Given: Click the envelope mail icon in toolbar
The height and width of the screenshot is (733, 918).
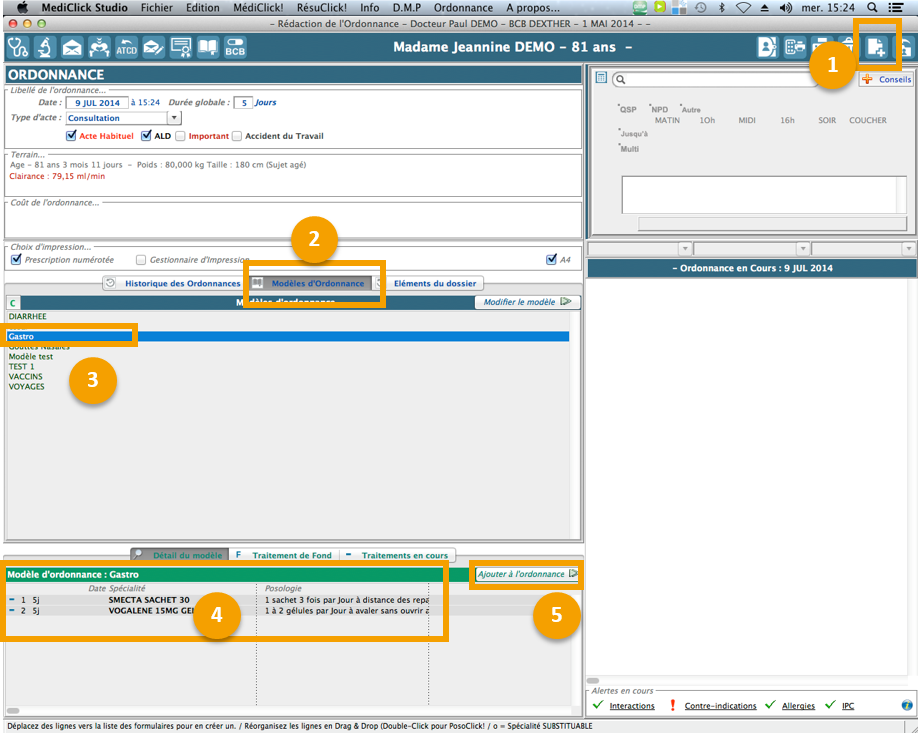Looking at the screenshot, I should tap(72, 47).
